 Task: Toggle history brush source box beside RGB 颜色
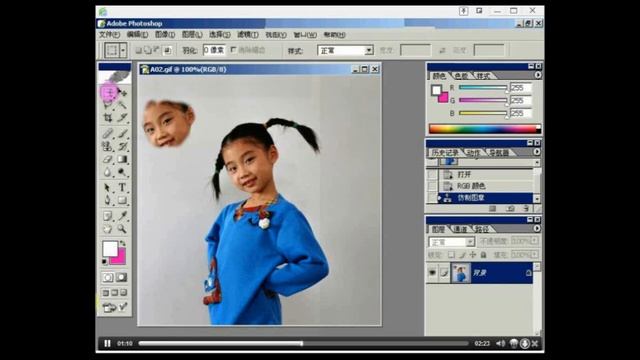tap(432, 186)
